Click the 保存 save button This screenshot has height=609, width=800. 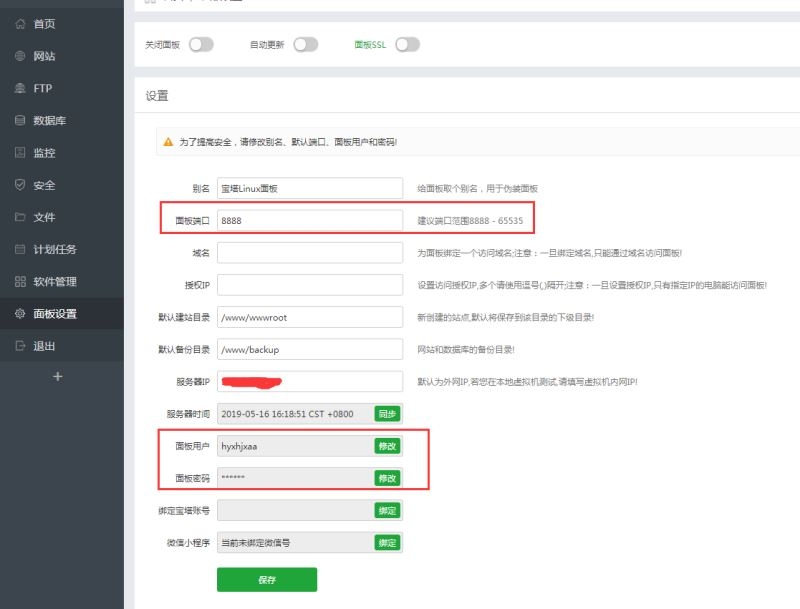(266, 578)
